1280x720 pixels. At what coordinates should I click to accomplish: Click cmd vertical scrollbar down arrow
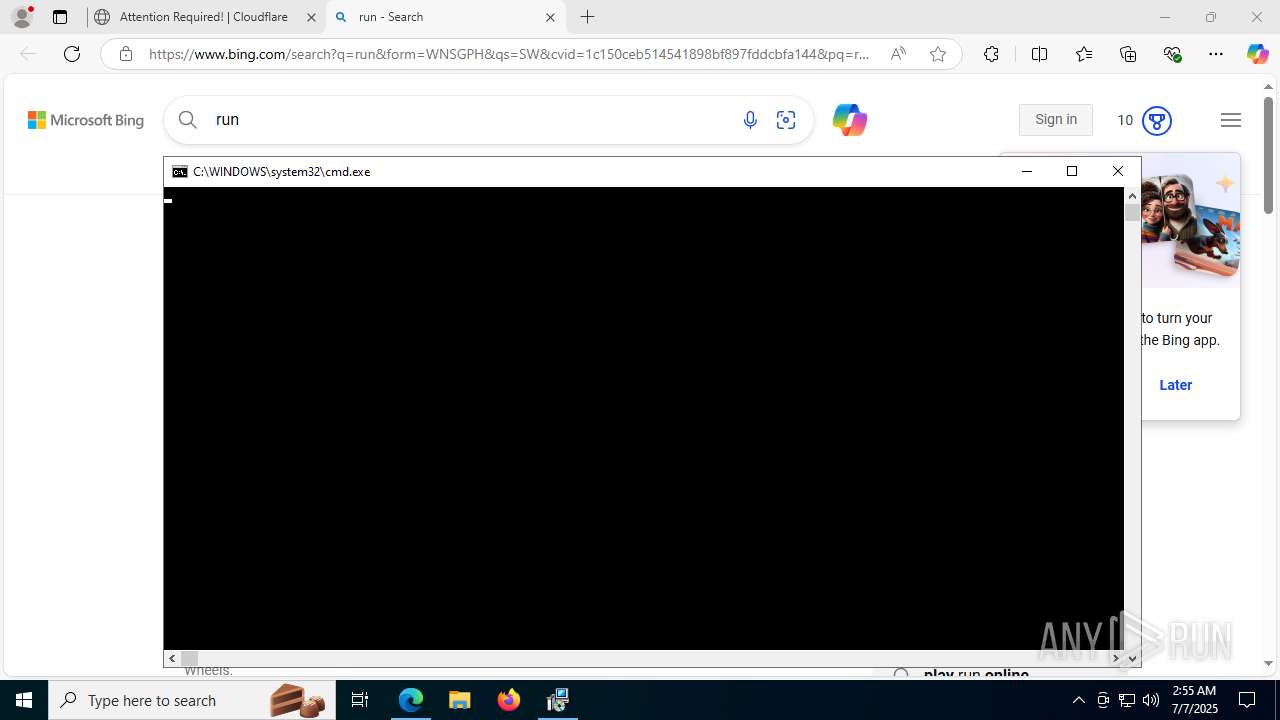click(1132, 659)
